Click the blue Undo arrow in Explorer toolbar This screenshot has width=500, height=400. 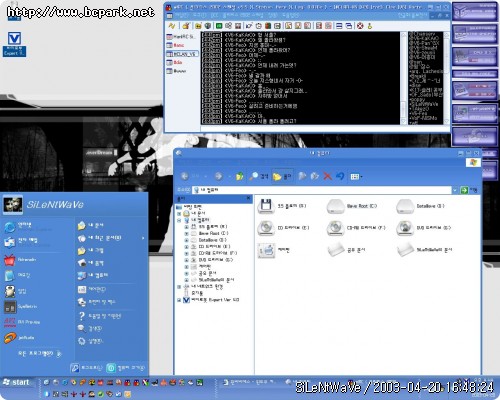pyautogui.click(x=340, y=176)
